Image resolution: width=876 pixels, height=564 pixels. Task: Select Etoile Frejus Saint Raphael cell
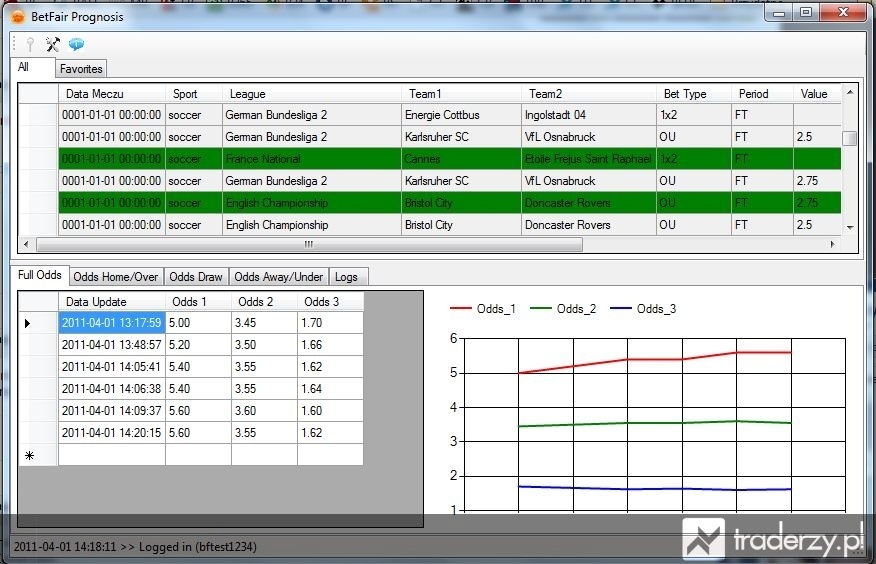point(589,159)
